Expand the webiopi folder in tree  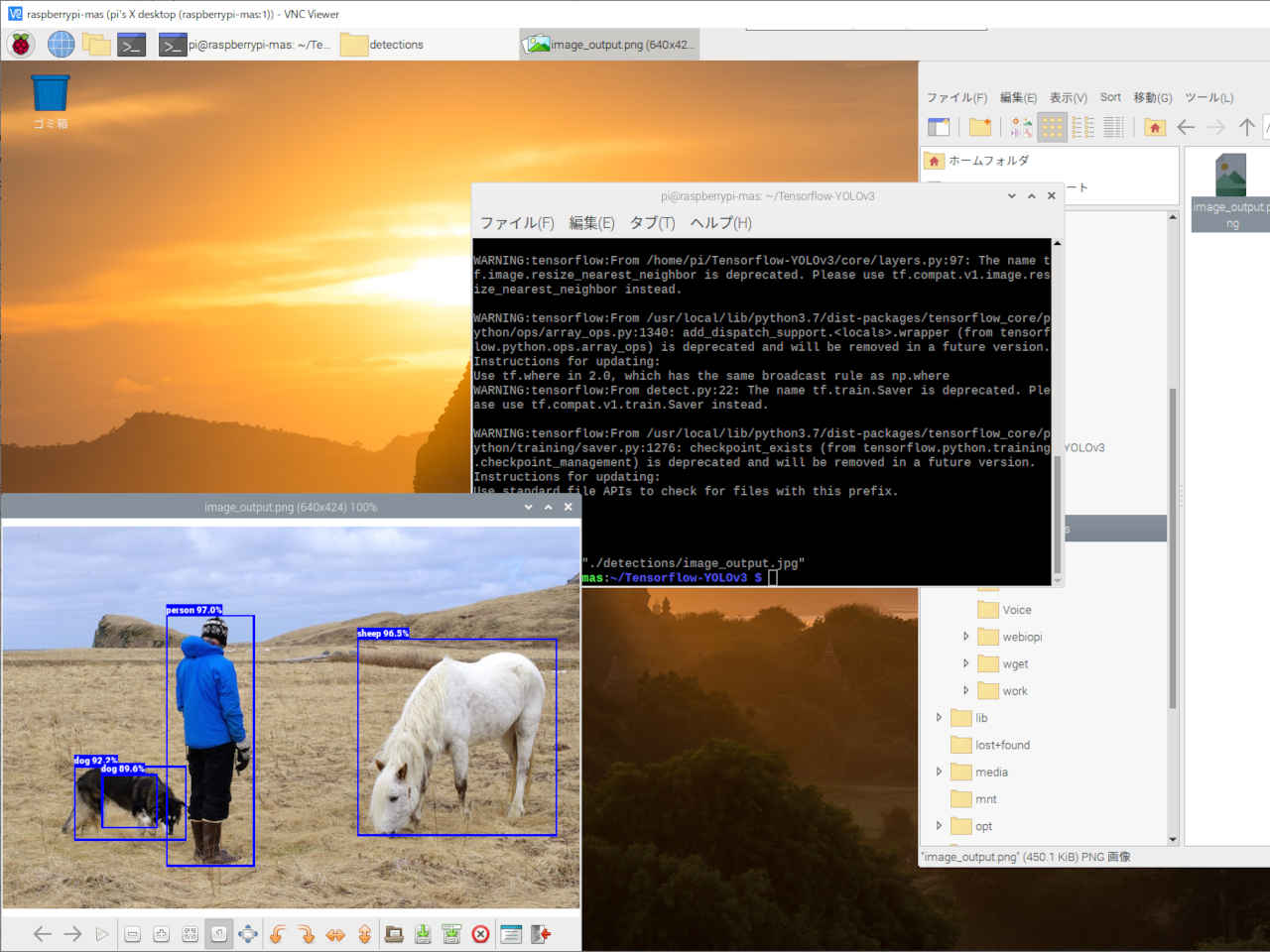point(965,637)
